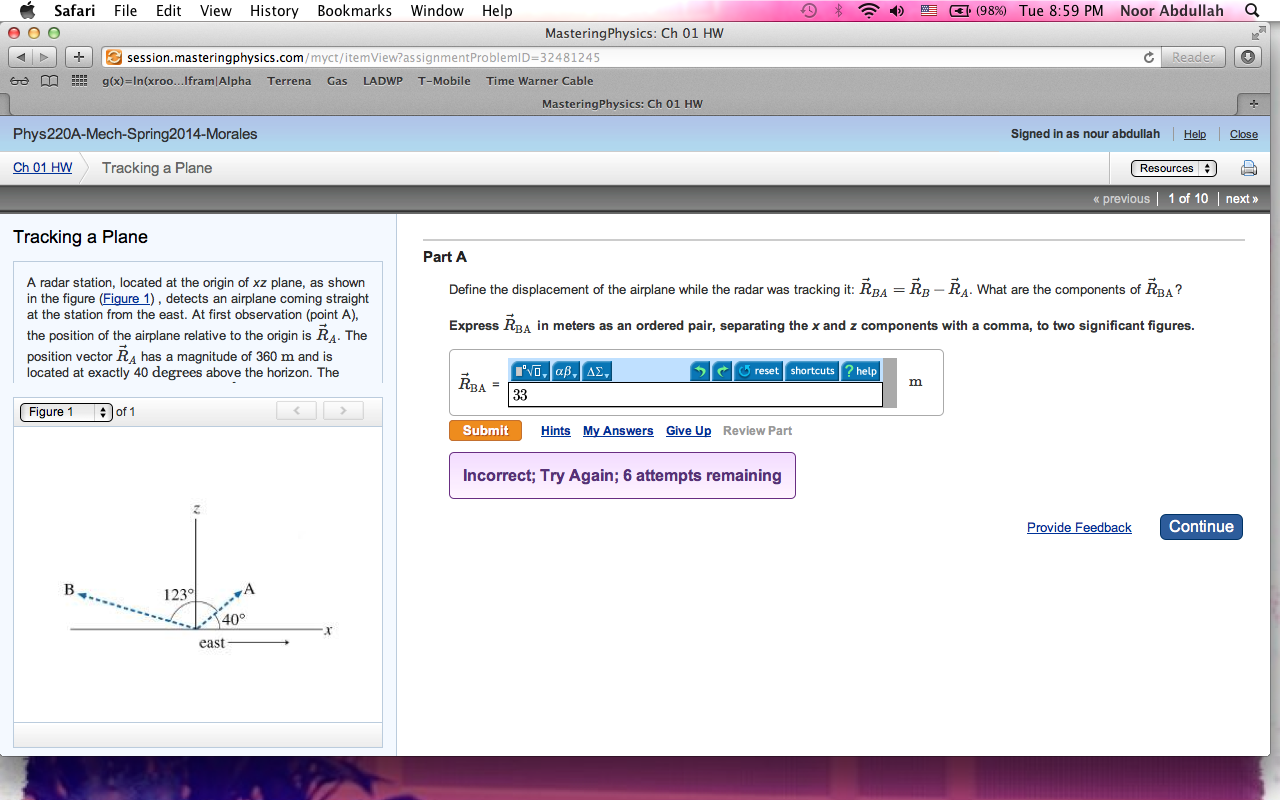The image size is (1280, 800).
Task: Select the Figure 1 dropdown
Action: pyautogui.click(x=66, y=412)
